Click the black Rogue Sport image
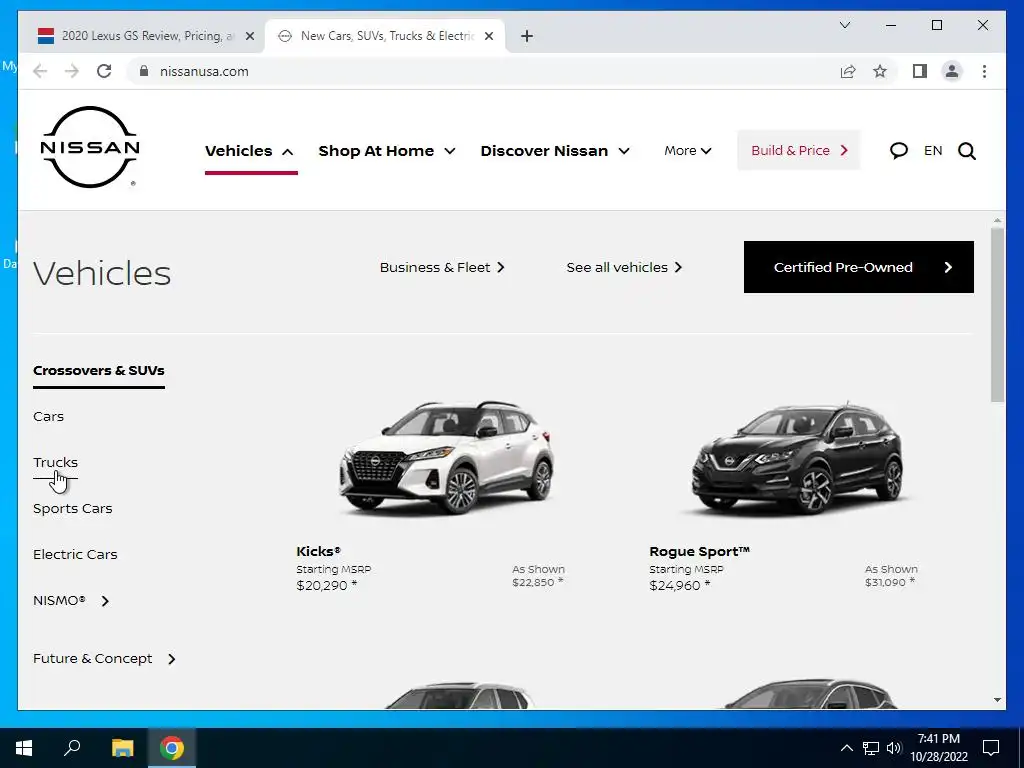 pos(799,458)
